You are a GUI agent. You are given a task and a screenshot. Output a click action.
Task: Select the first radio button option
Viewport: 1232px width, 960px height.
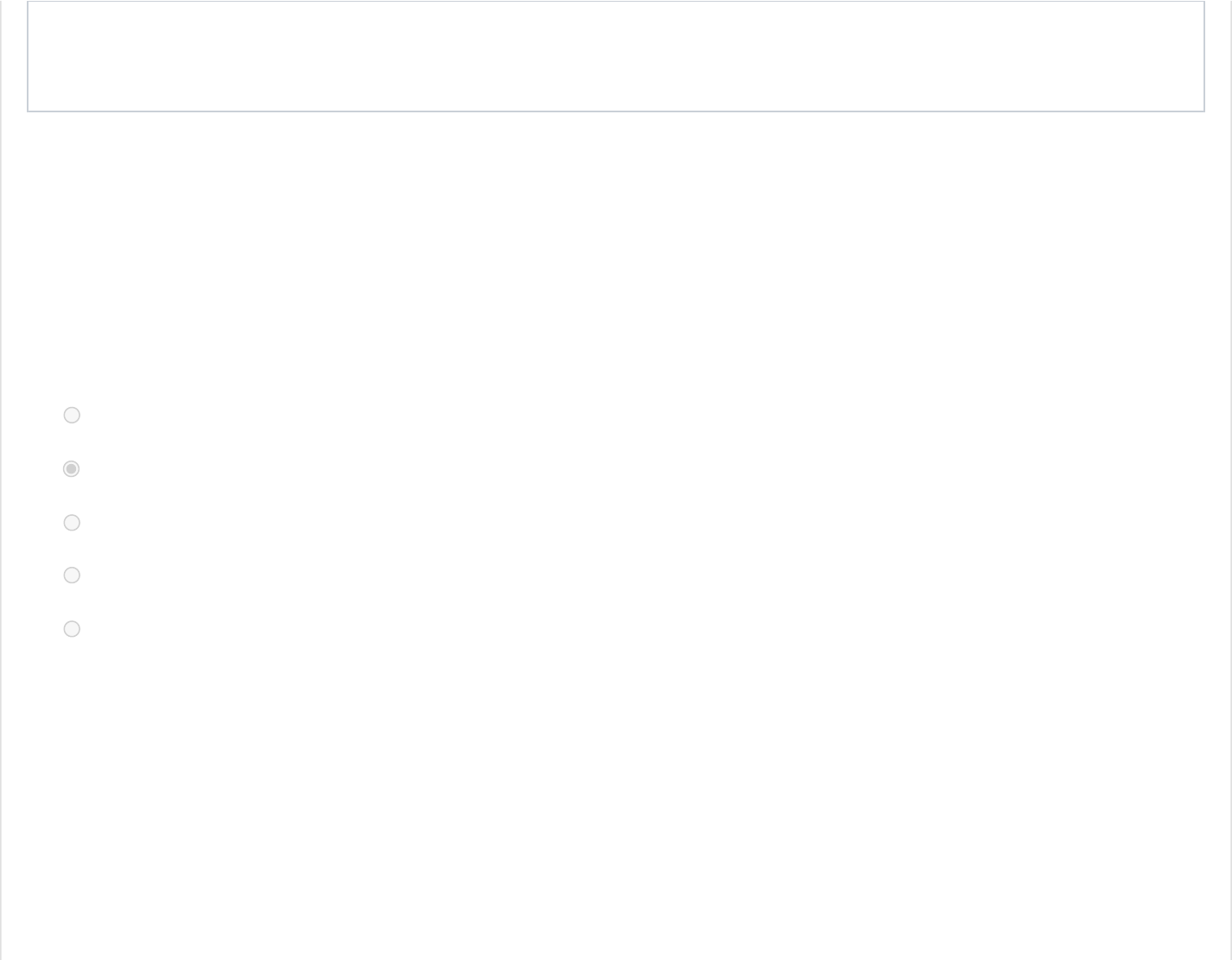tap(72, 416)
